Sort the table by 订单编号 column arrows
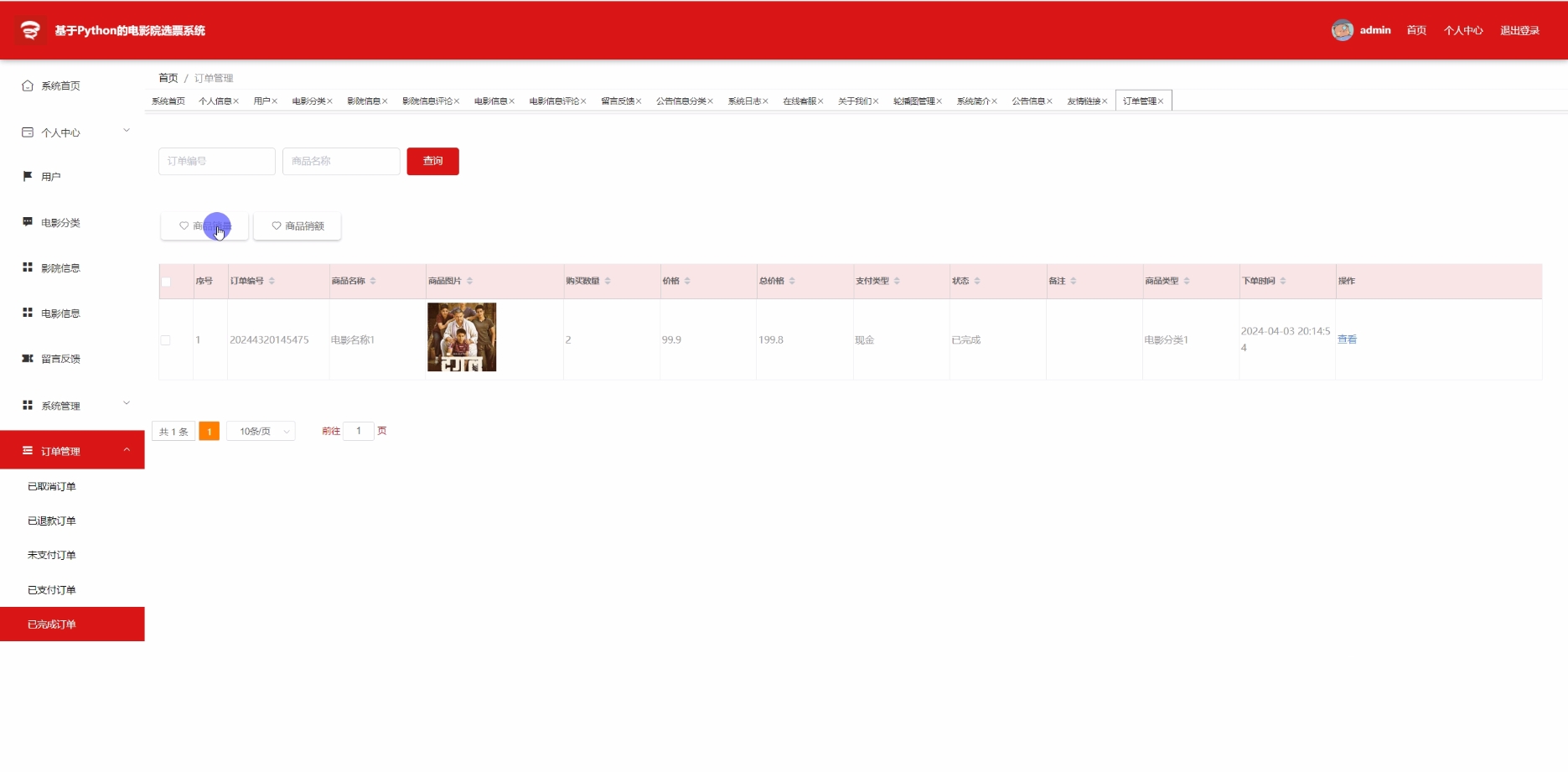This screenshot has height=772, width=1568. 272,281
